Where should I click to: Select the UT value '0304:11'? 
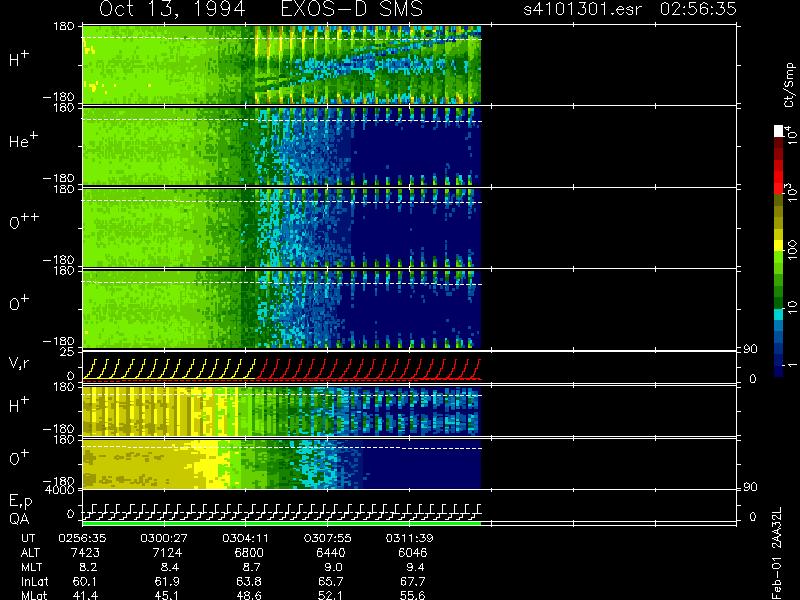[246, 538]
